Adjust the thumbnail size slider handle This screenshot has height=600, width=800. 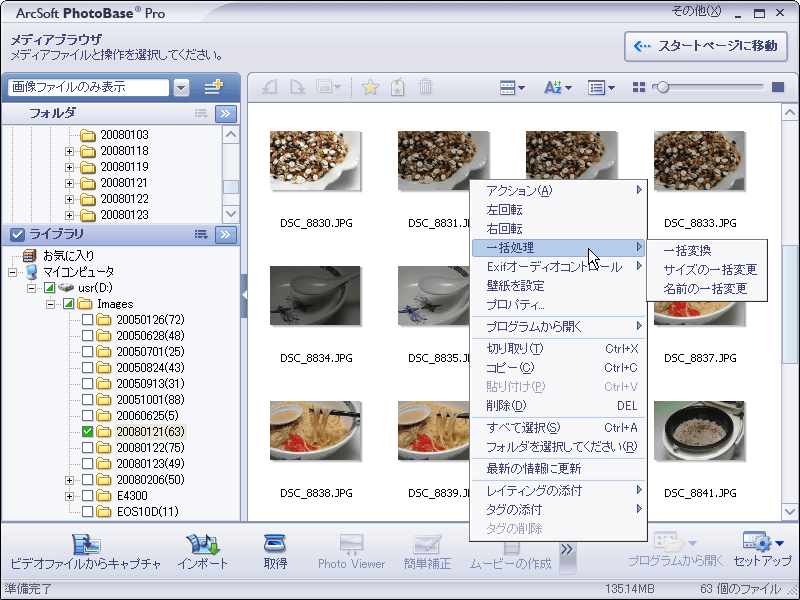[662, 87]
